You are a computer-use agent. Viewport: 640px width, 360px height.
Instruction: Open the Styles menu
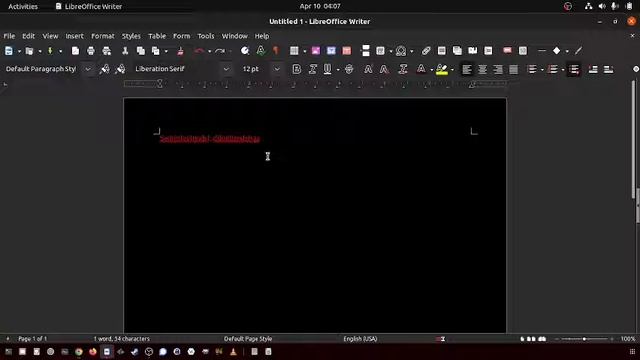coord(131,36)
